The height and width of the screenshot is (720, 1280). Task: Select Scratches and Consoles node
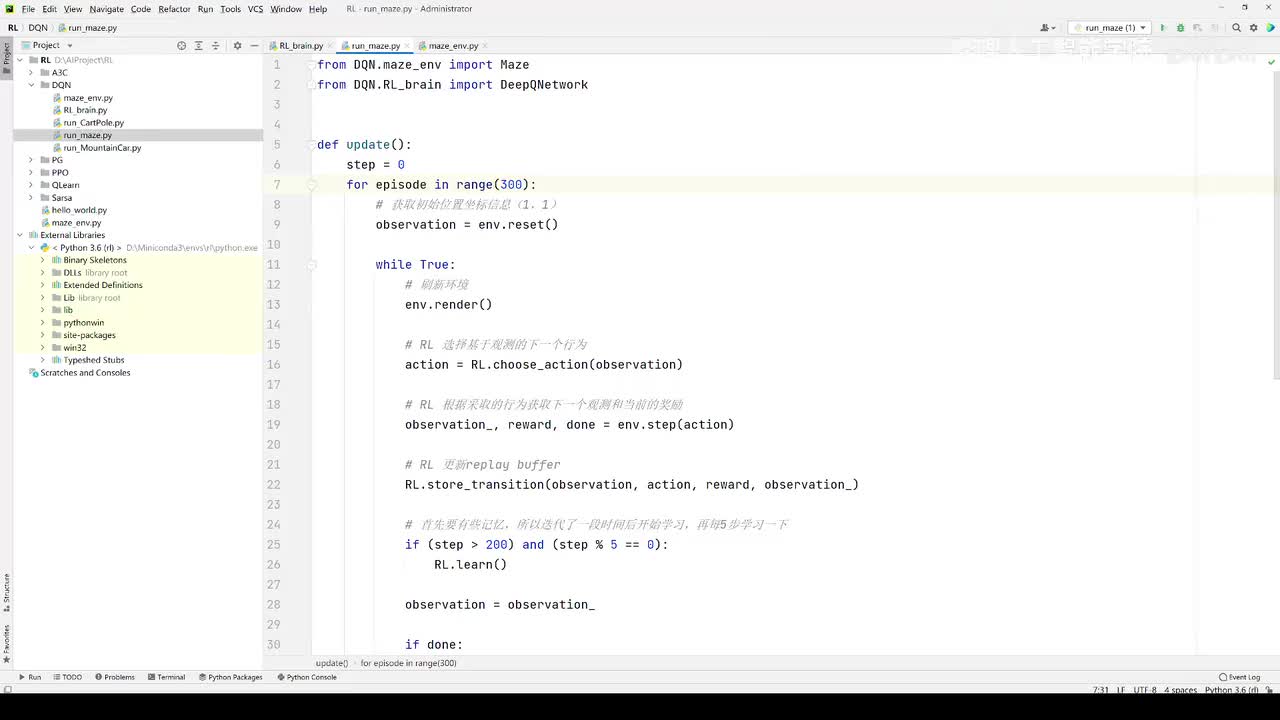pyautogui.click(x=85, y=373)
